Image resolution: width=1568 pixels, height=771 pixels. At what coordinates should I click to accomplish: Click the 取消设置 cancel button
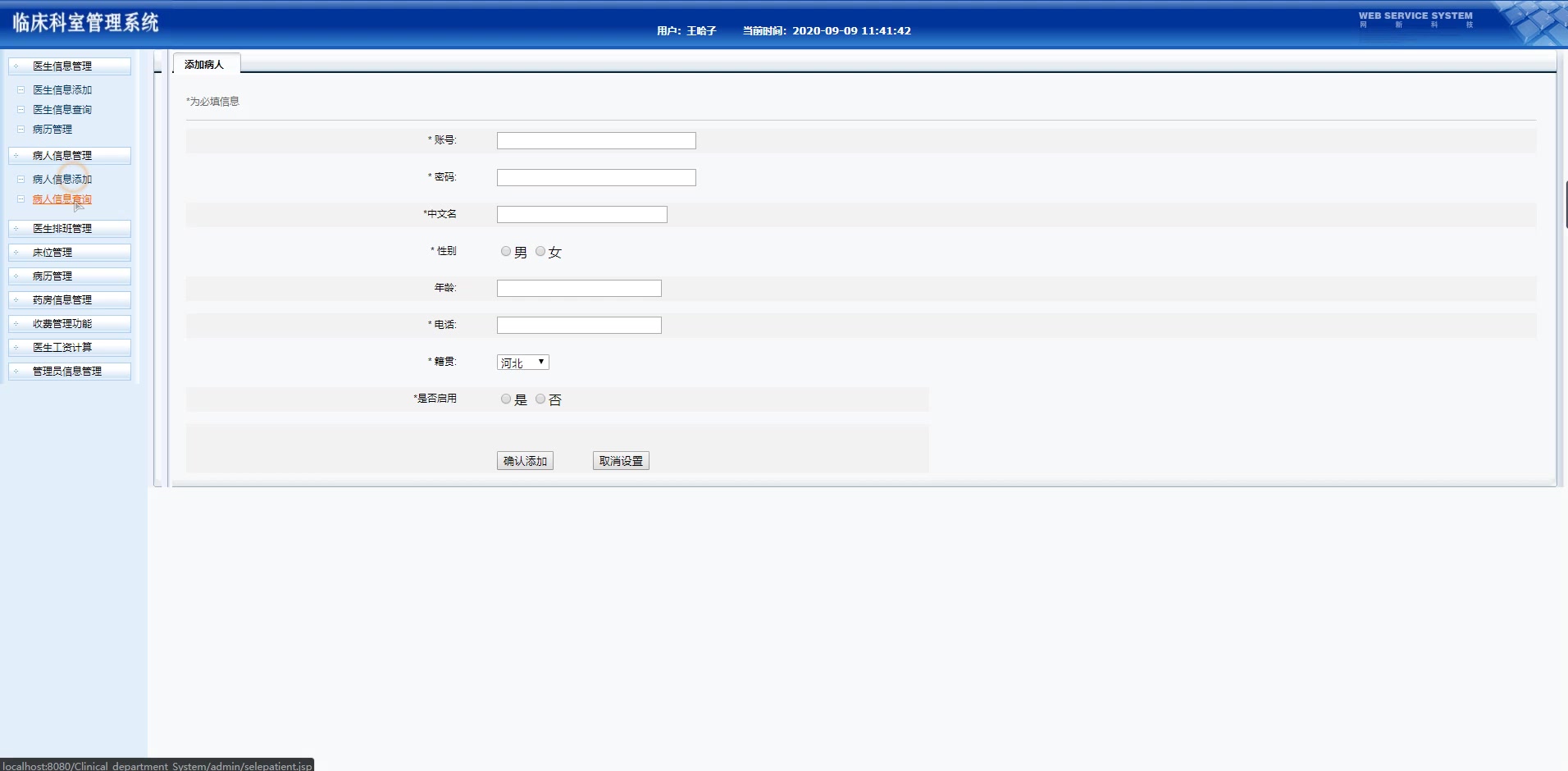click(x=621, y=460)
